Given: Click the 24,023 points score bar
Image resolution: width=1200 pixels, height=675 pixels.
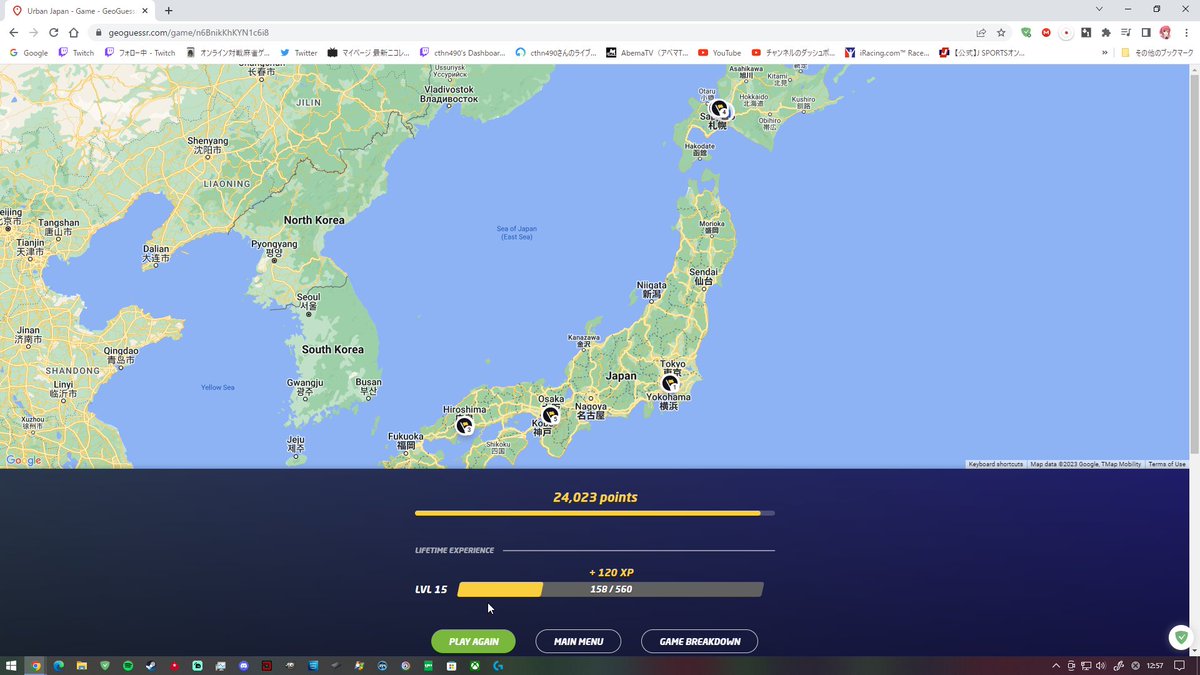Looking at the screenshot, I should (x=595, y=513).
